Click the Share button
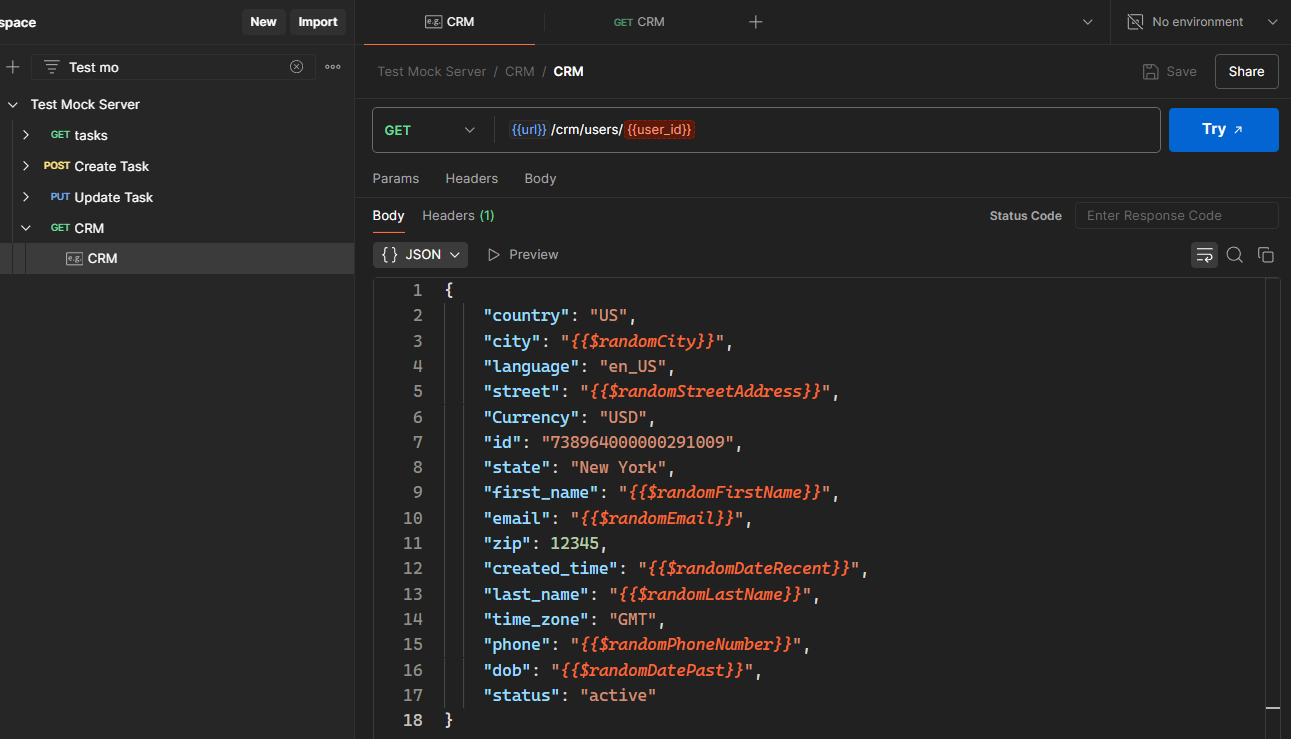Viewport: 1291px width, 739px height. pyautogui.click(x=1247, y=71)
